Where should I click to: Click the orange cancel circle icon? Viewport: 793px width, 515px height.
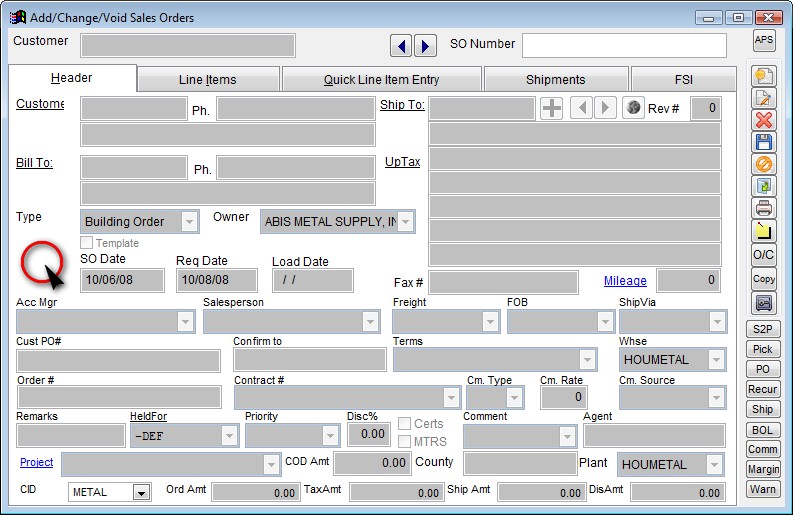764,164
